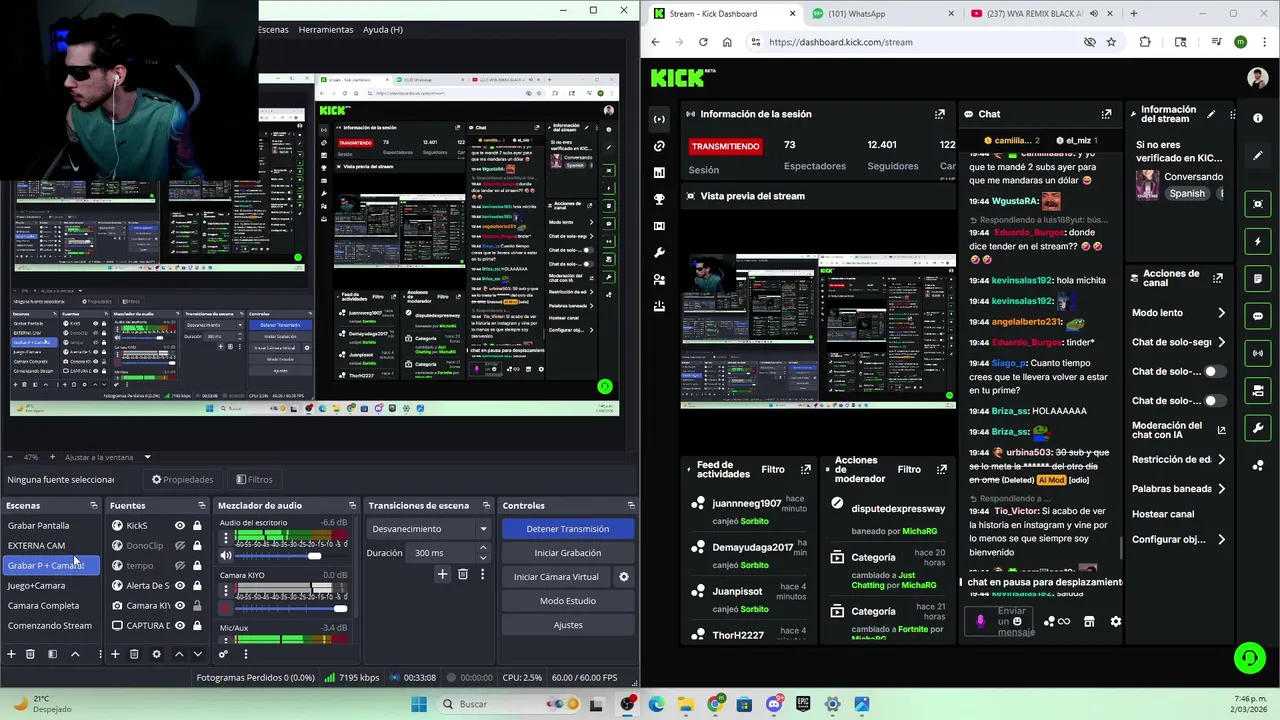Mute the Audio del escritorio speaker
This screenshot has width=1280, height=720.
[x=225, y=555]
